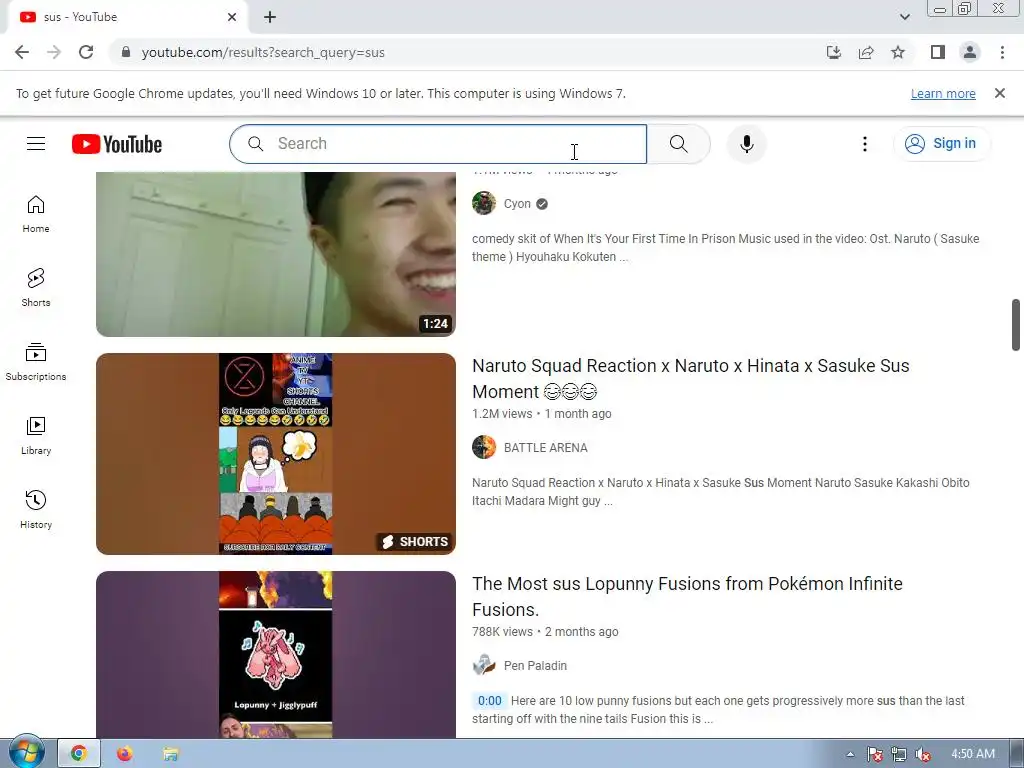Viewport: 1024px width, 768px height.
Task: Open Cyon channel name link
Action: pyautogui.click(x=517, y=204)
